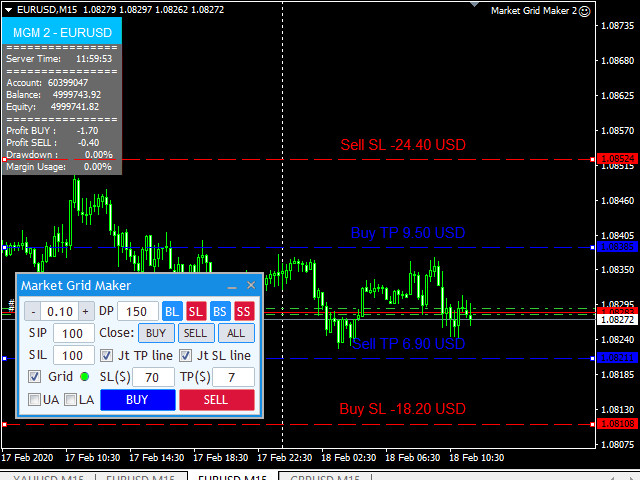Image resolution: width=640 pixels, height=480 pixels.
Task: Click the big red SELL button
Action: point(217,400)
